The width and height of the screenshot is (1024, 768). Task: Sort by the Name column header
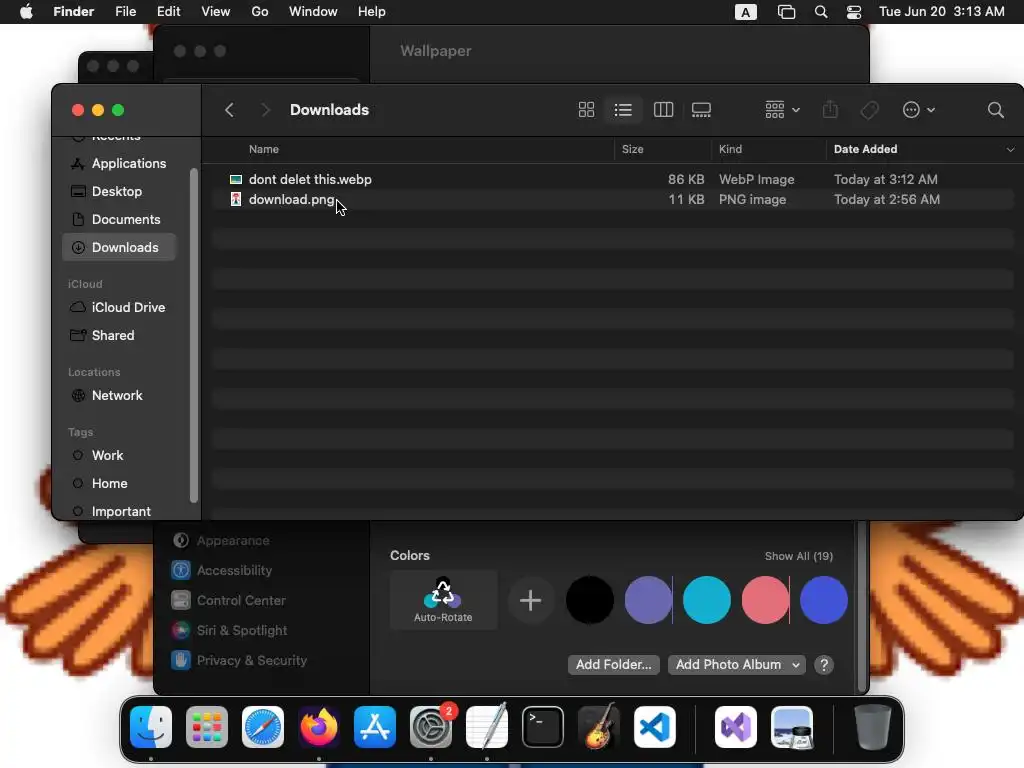[264, 149]
